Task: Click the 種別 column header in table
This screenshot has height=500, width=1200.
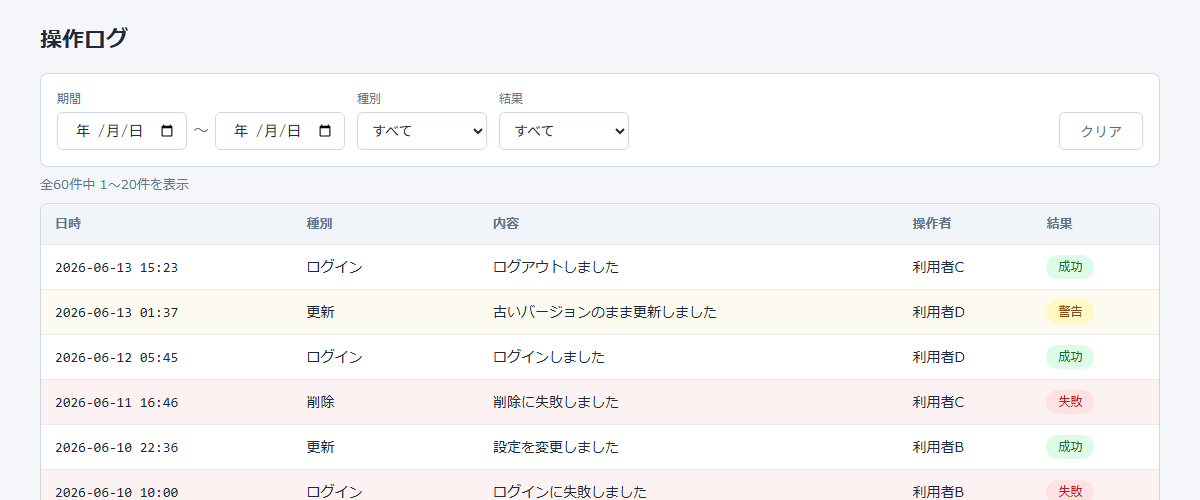Action: [320, 224]
